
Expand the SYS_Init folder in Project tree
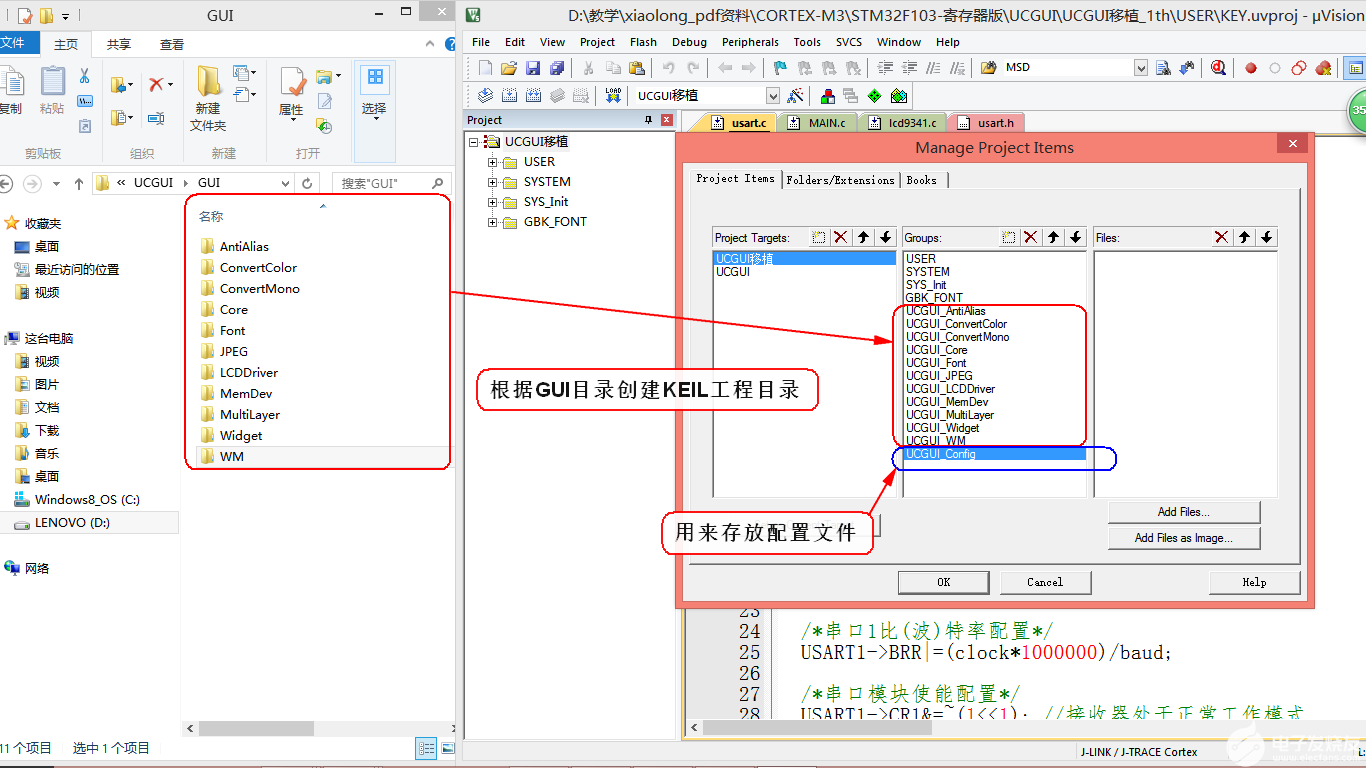pyautogui.click(x=493, y=202)
